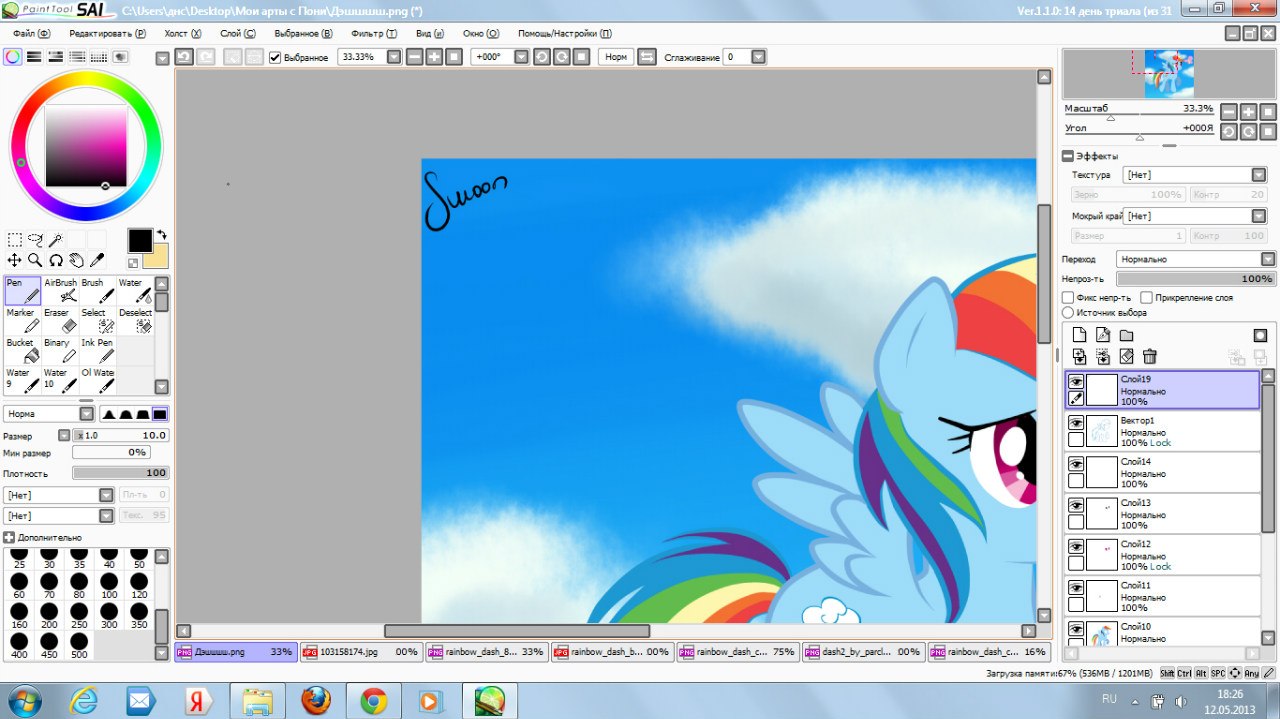Open the Текстура dropdown
The width and height of the screenshot is (1280, 719).
(1196, 175)
